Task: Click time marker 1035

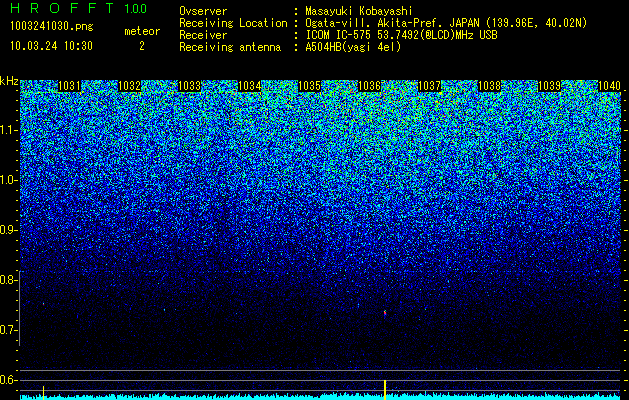Action: (x=309, y=86)
